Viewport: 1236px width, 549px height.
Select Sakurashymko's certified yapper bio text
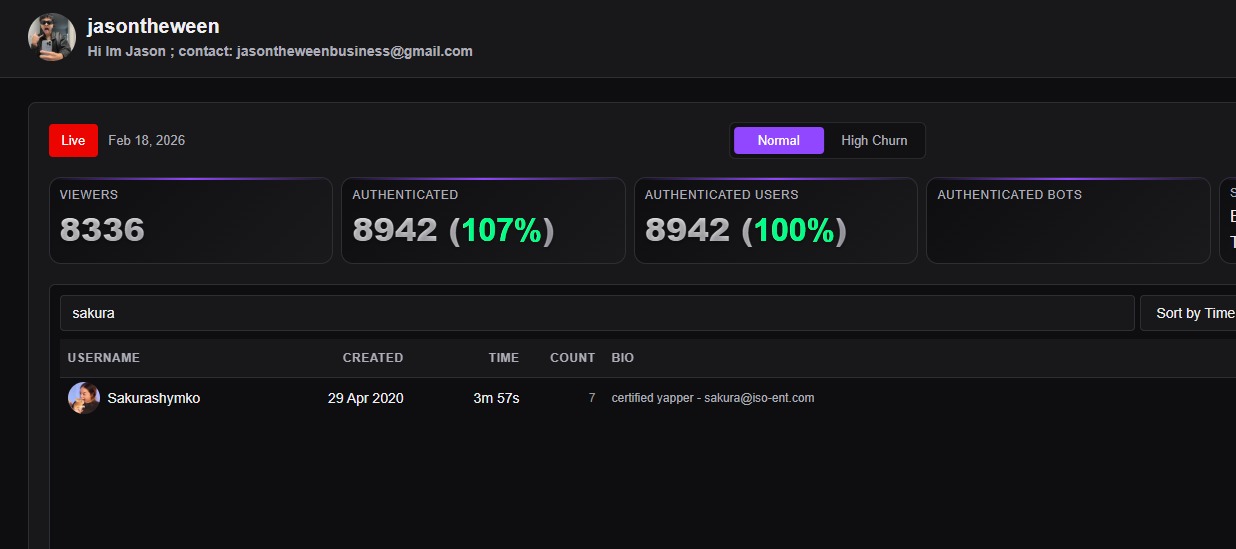point(713,398)
